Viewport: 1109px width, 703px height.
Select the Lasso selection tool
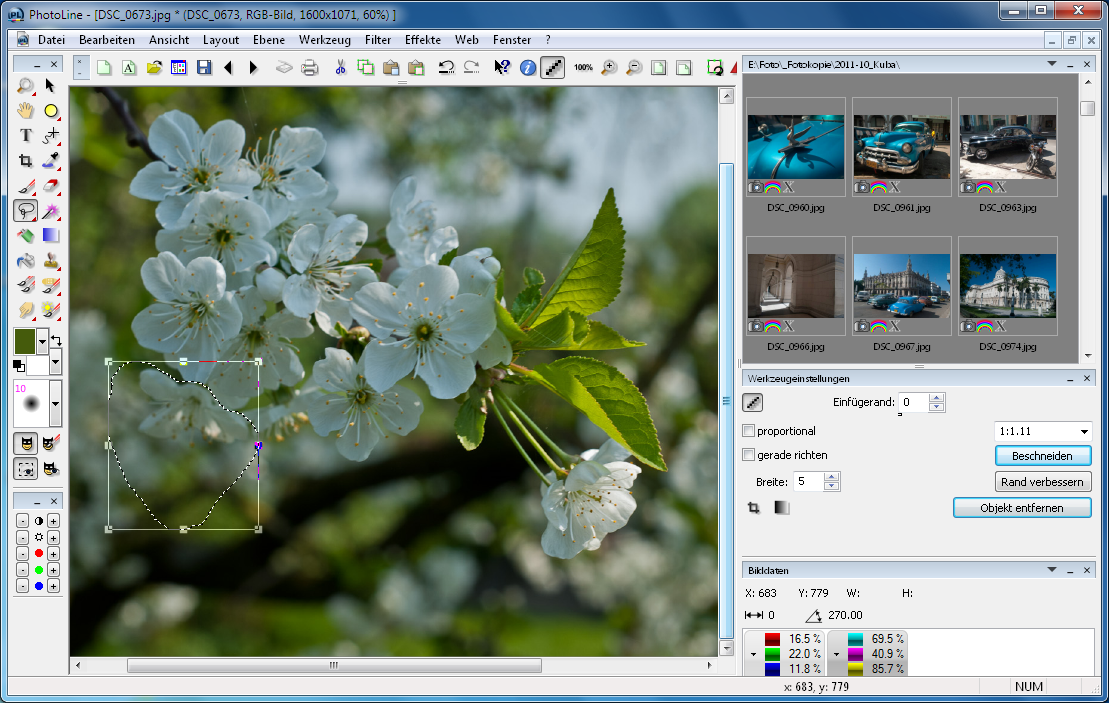point(26,211)
